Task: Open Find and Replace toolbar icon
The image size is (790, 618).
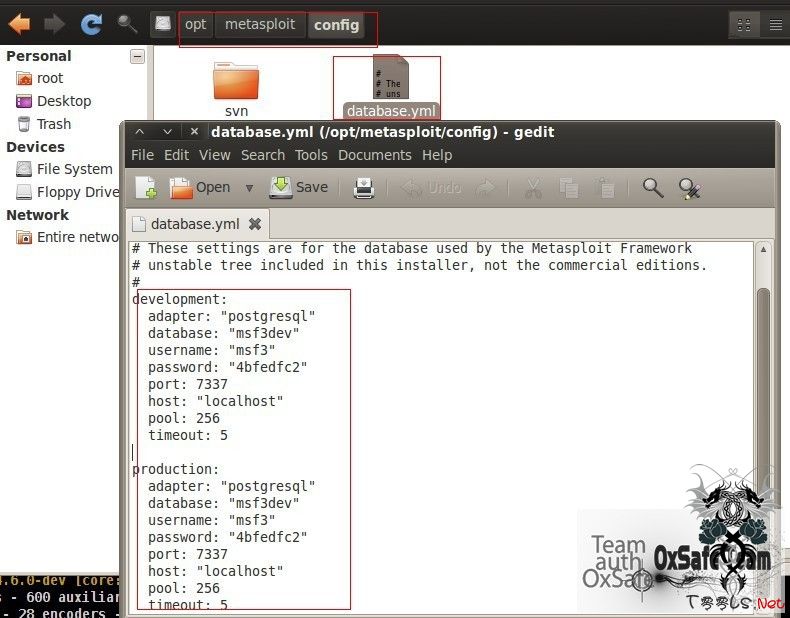Action: [x=690, y=189]
